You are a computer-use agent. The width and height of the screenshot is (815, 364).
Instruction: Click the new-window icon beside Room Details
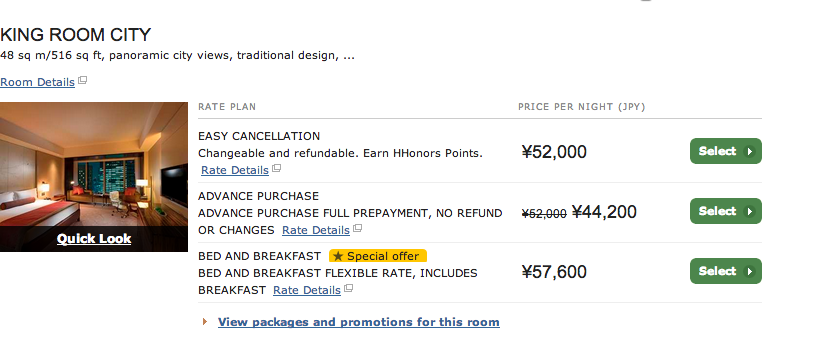(x=83, y=81)
